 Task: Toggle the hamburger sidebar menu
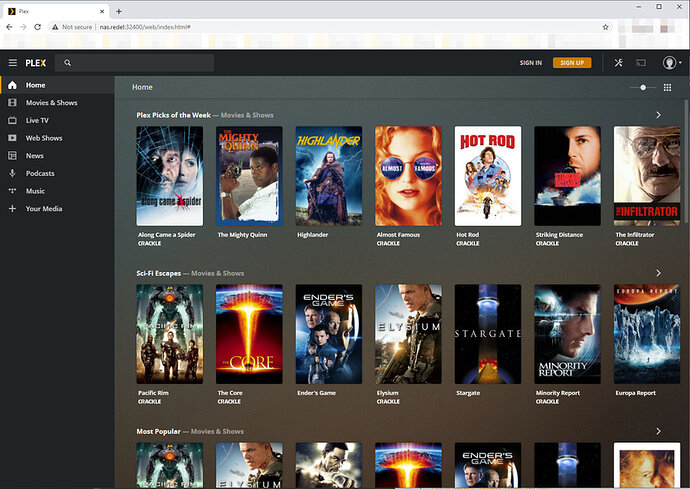click(x=13, y=63)
